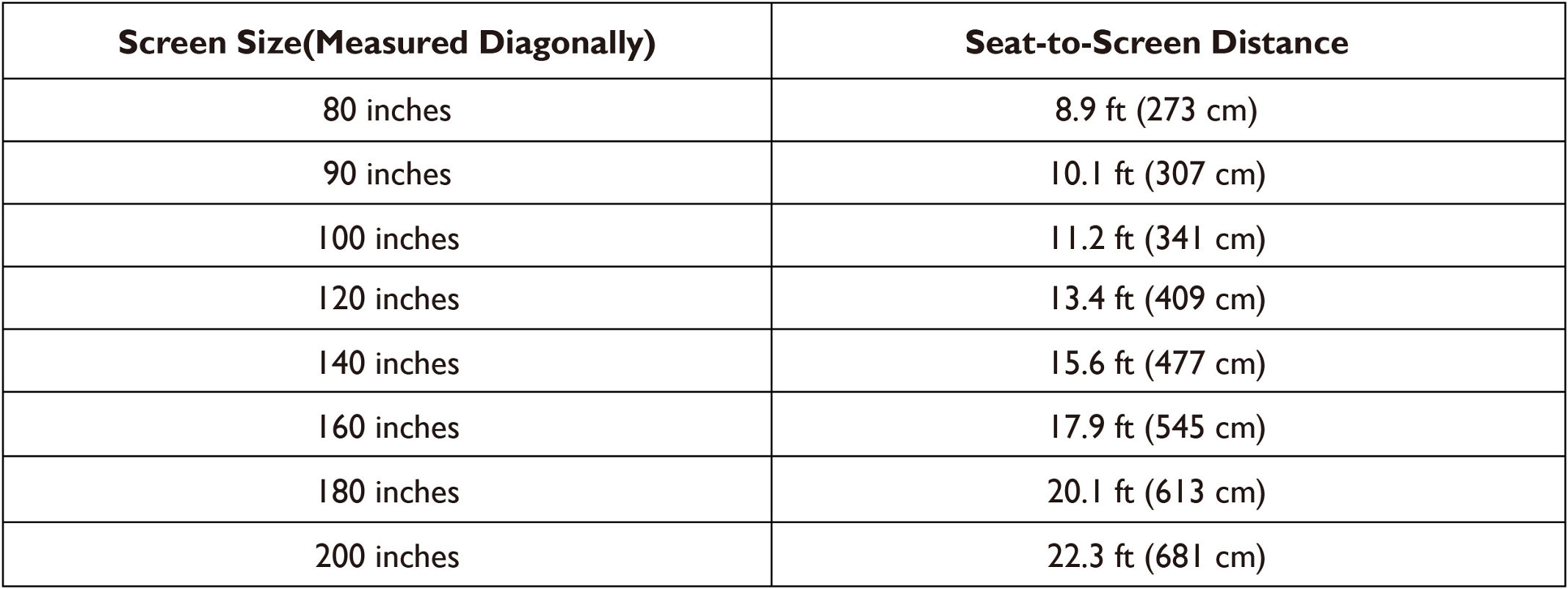Click the Seat-to-Screen Distance column header

[x=1168, y=41]
